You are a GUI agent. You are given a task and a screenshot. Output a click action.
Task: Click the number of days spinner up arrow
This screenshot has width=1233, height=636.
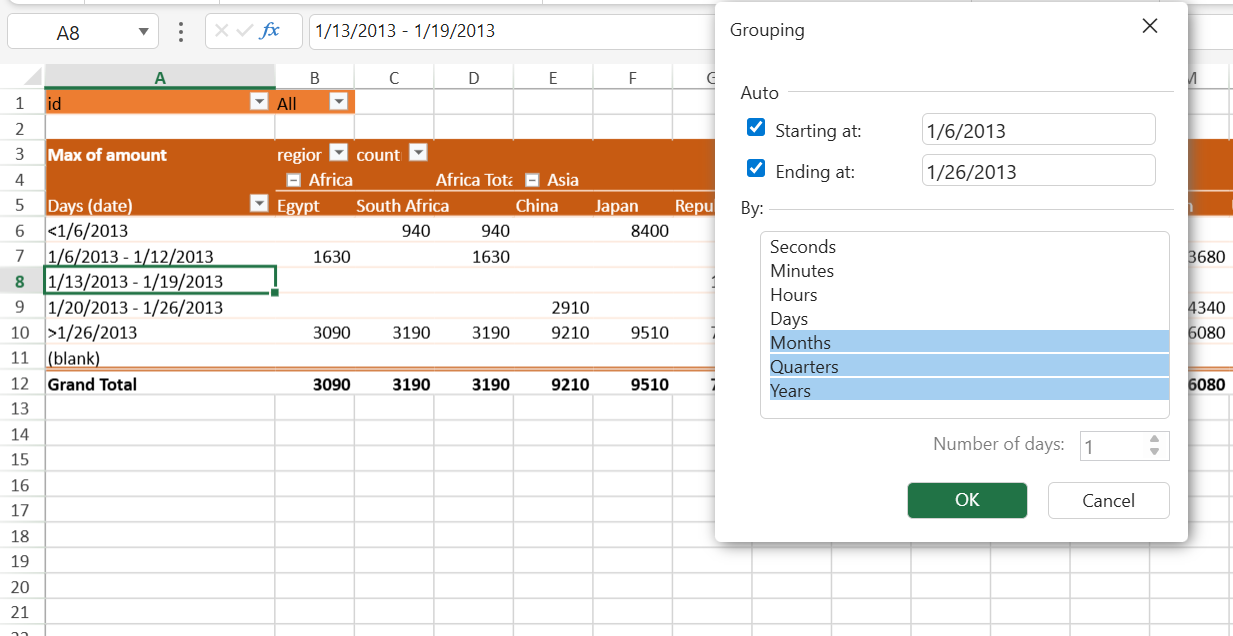1155,439
